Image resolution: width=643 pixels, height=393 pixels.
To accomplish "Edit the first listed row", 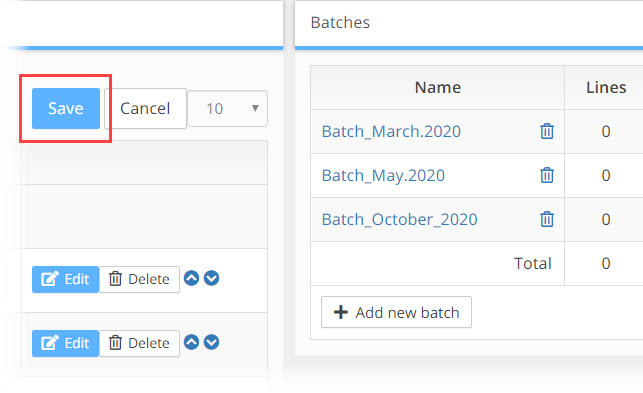I will (66, 279).
